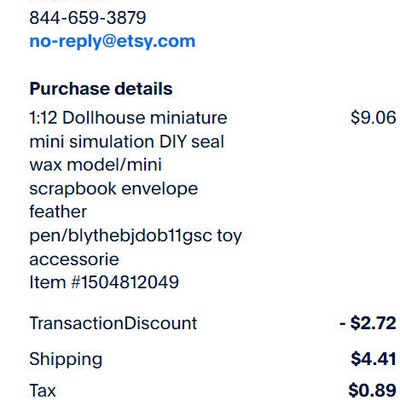This screenshot has height=400, width=400.
Task: Click the - $2.72 discount amount
Action: click(x=368, y=323)
